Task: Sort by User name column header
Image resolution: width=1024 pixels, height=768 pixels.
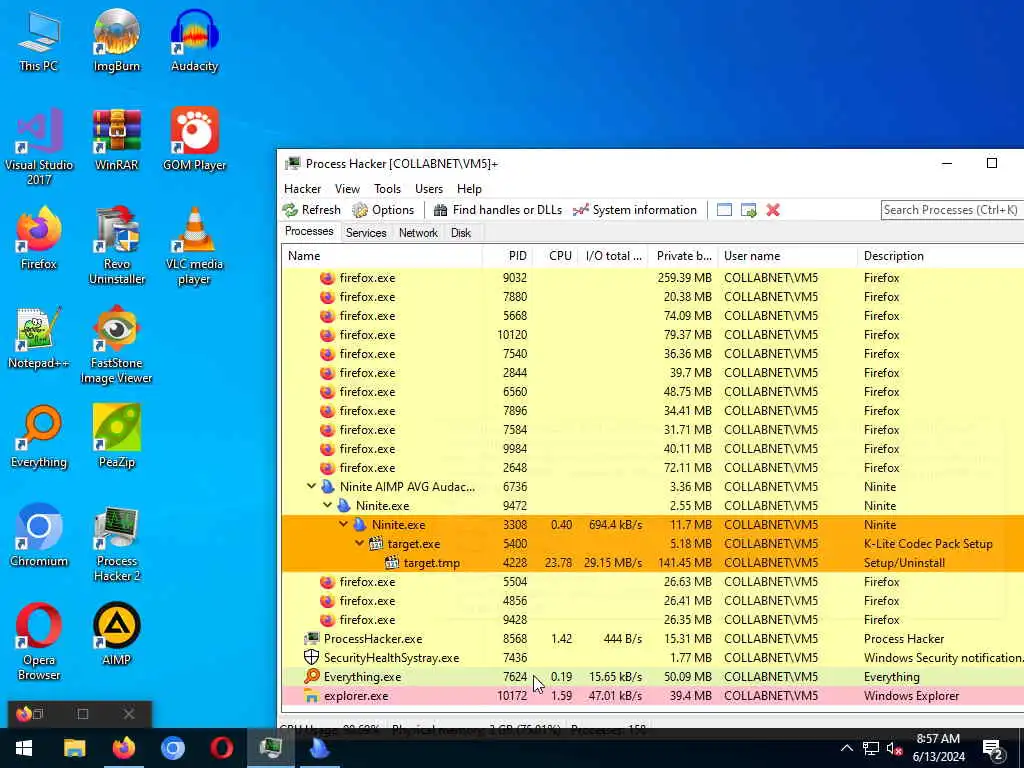Action: click(x=788, y=256)
